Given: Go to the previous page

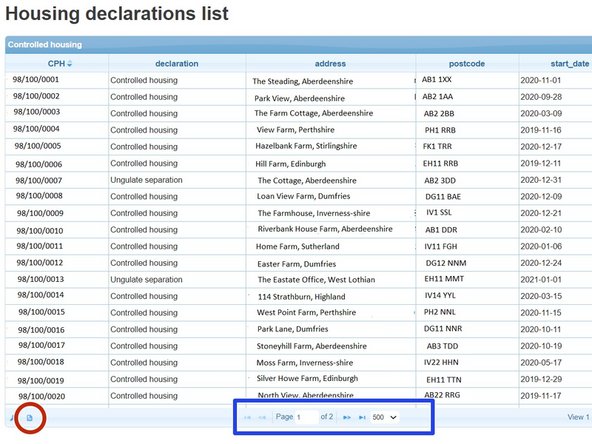Looking at the screenshot, I should [x=262, y=417].
